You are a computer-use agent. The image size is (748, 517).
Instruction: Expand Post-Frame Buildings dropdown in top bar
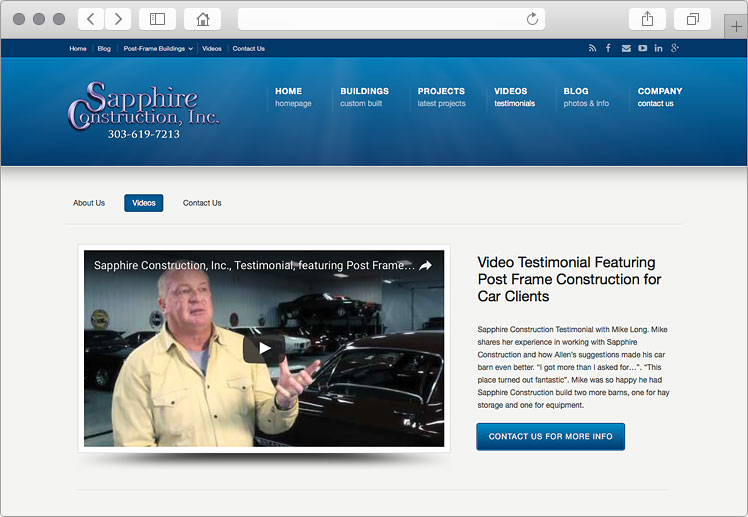point(158,49)
